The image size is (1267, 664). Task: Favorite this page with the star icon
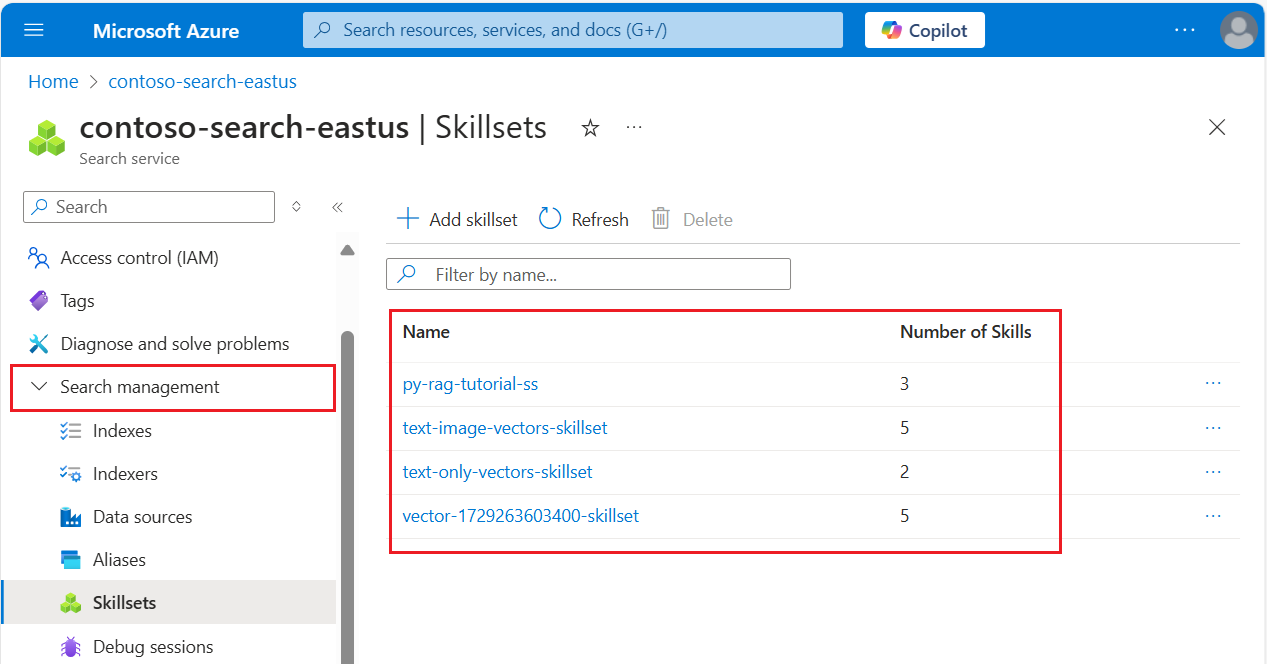click(x=590, y=128)
